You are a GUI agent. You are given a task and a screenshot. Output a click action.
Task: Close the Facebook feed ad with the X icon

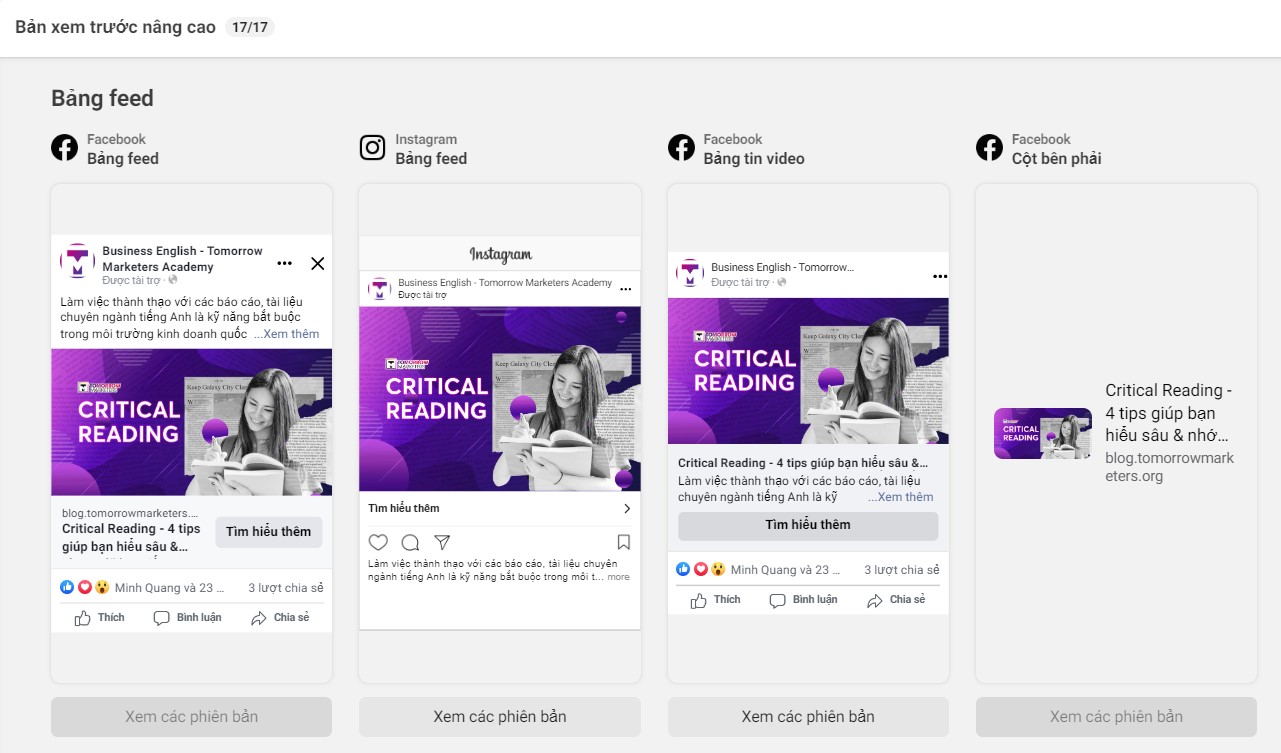point(318,264)
